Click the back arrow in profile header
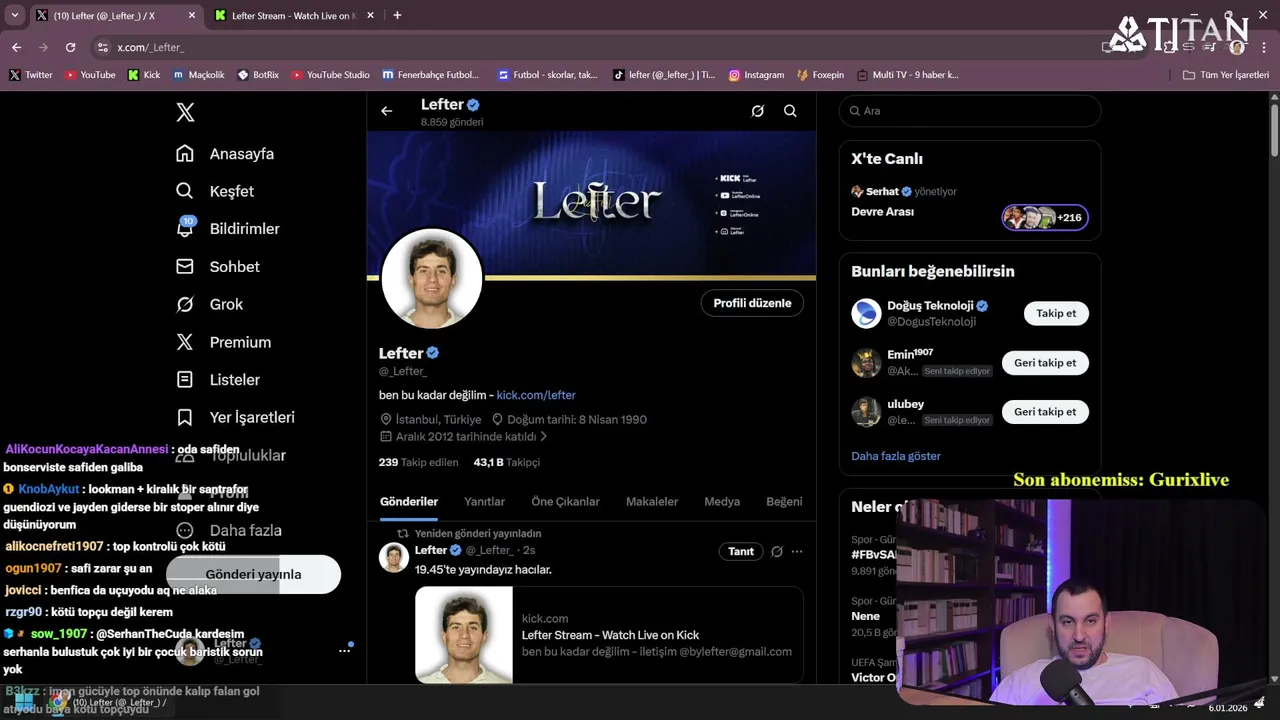 point(387,111)
